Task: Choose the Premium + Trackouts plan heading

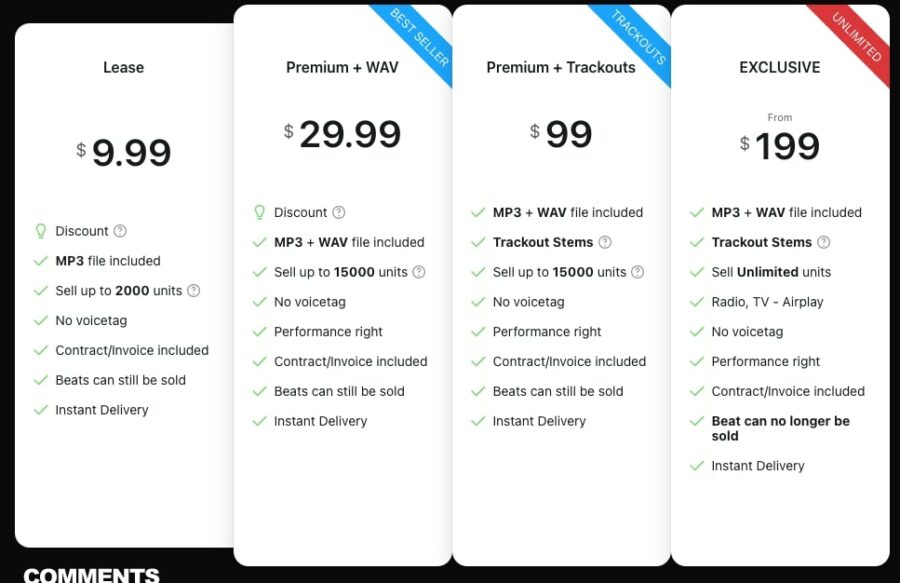Action: 561,68
